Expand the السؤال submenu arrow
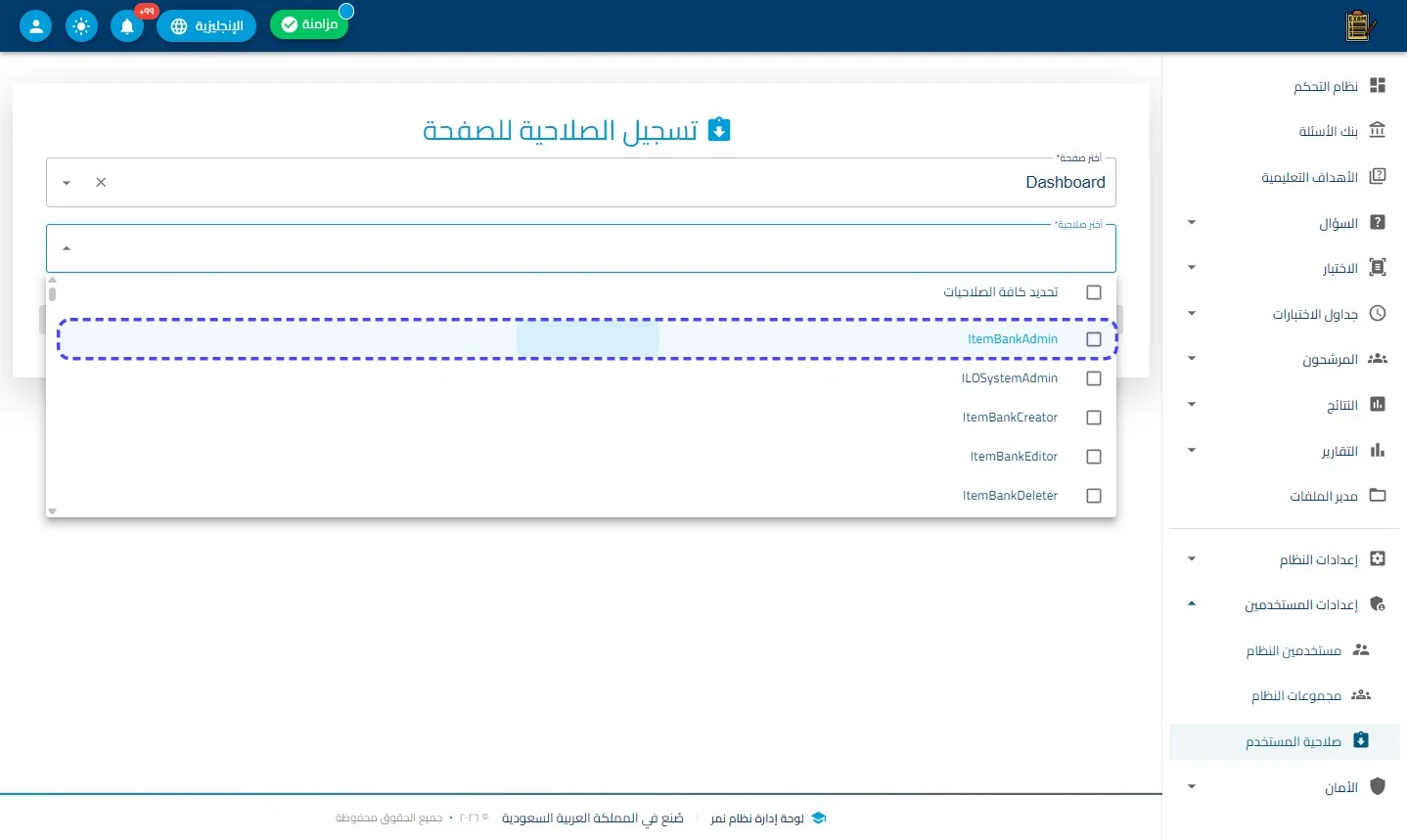This screenshot has width=1407, height=840. (x=1192, y=223)
